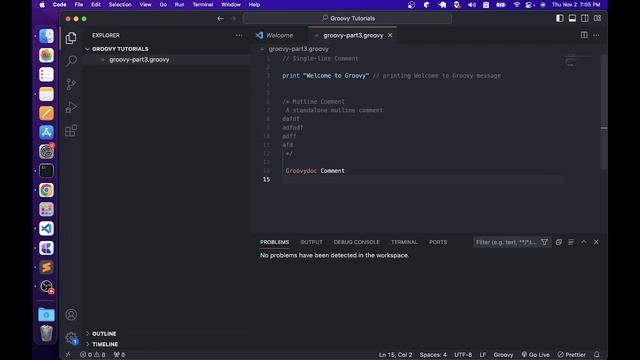
Task: Change the LF end of line sequence
Action: pyautogui.click(x=483, y=355)
